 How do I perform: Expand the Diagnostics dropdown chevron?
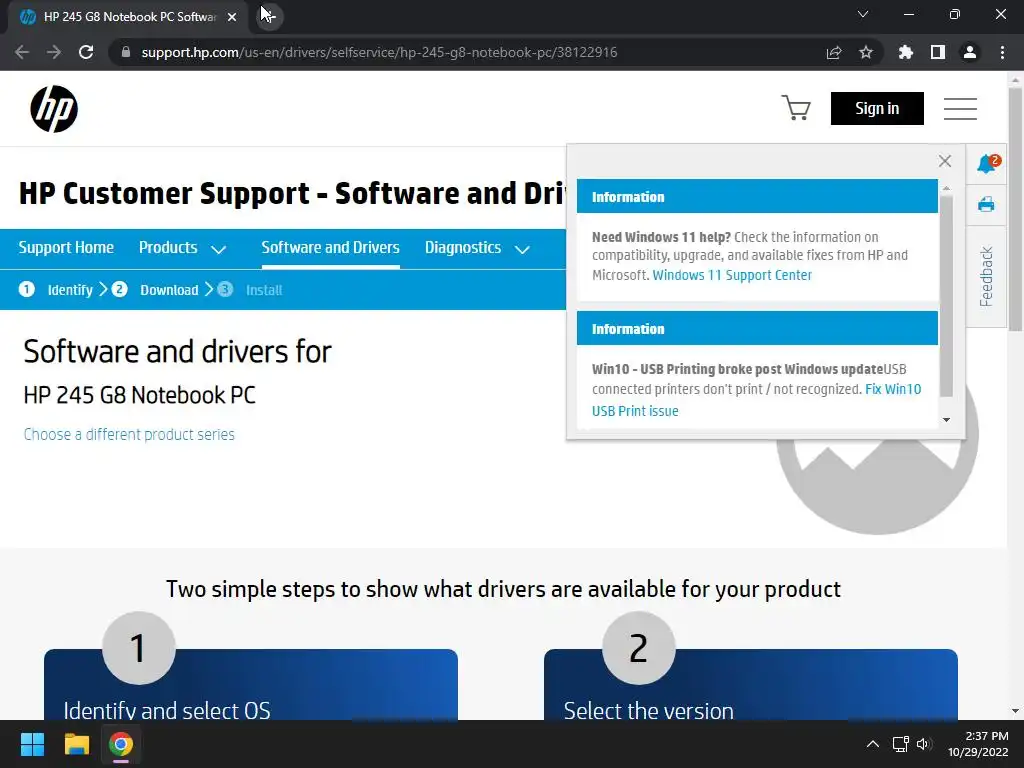[x=522, y=249]
